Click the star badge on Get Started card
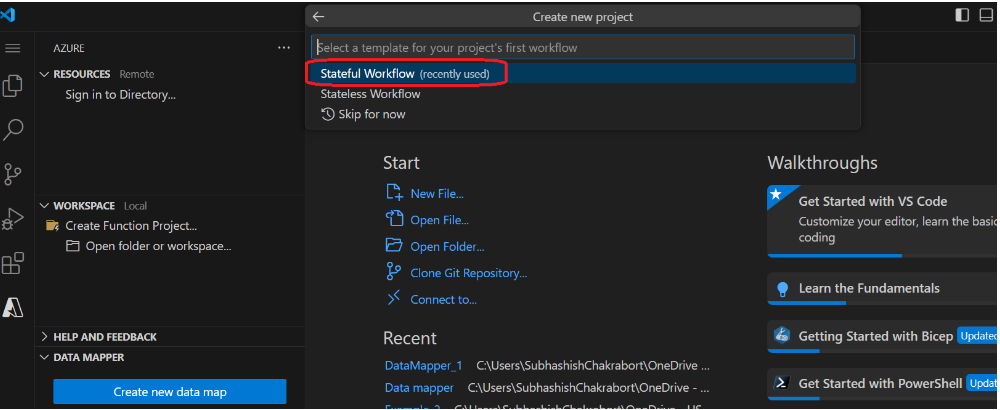This screenshot has height=410, width=1000. coord(776,193)
